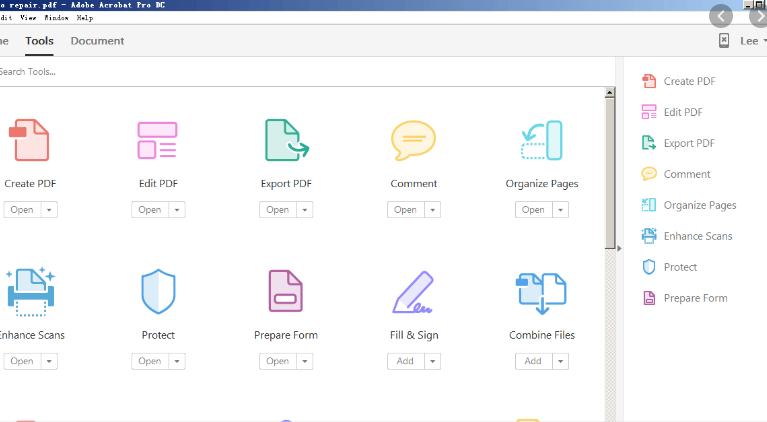Select the Organize Pages icon in main grid
Viewport: 767px width, 422px height.
tap(541, 140)
